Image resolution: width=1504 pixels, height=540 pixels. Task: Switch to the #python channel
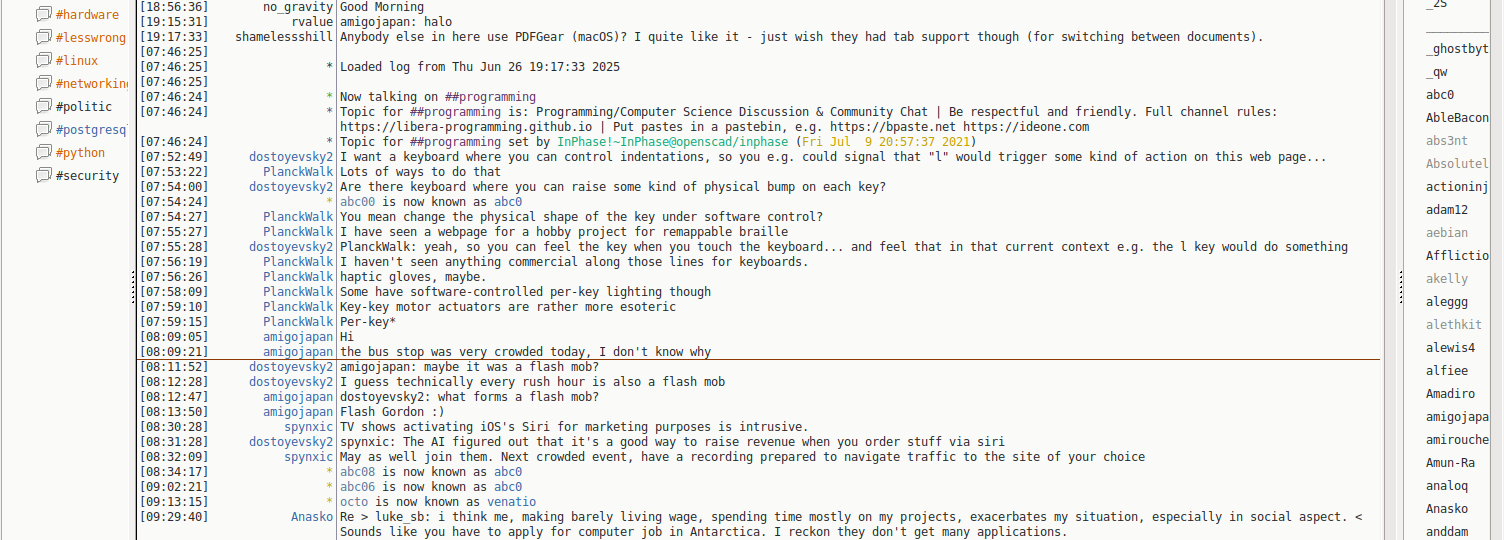coord(80,152)
